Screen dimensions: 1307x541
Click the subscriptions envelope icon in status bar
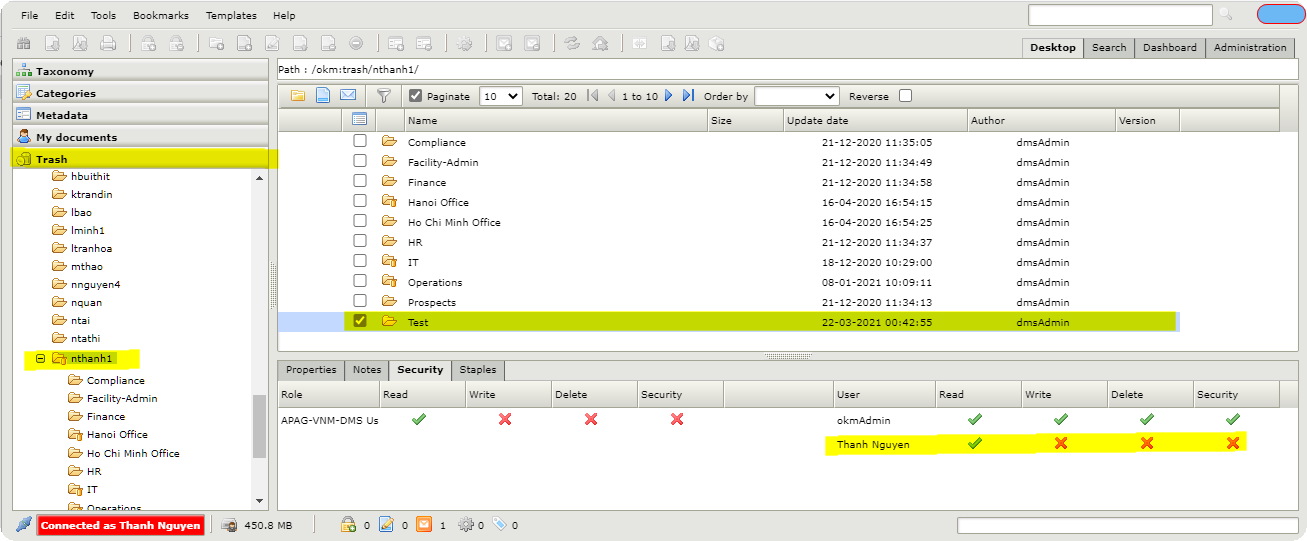424,525
